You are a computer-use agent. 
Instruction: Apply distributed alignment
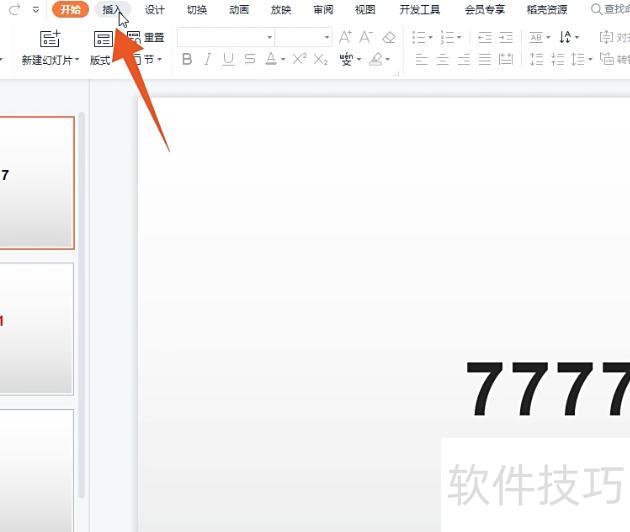click(506, 60)
